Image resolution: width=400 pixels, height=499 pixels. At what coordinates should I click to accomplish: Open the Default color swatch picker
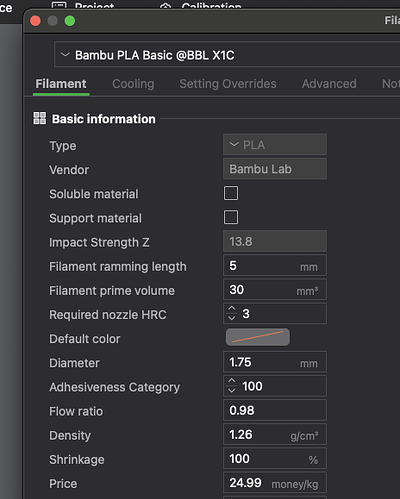pyautogui.click(x=258, y=337)
